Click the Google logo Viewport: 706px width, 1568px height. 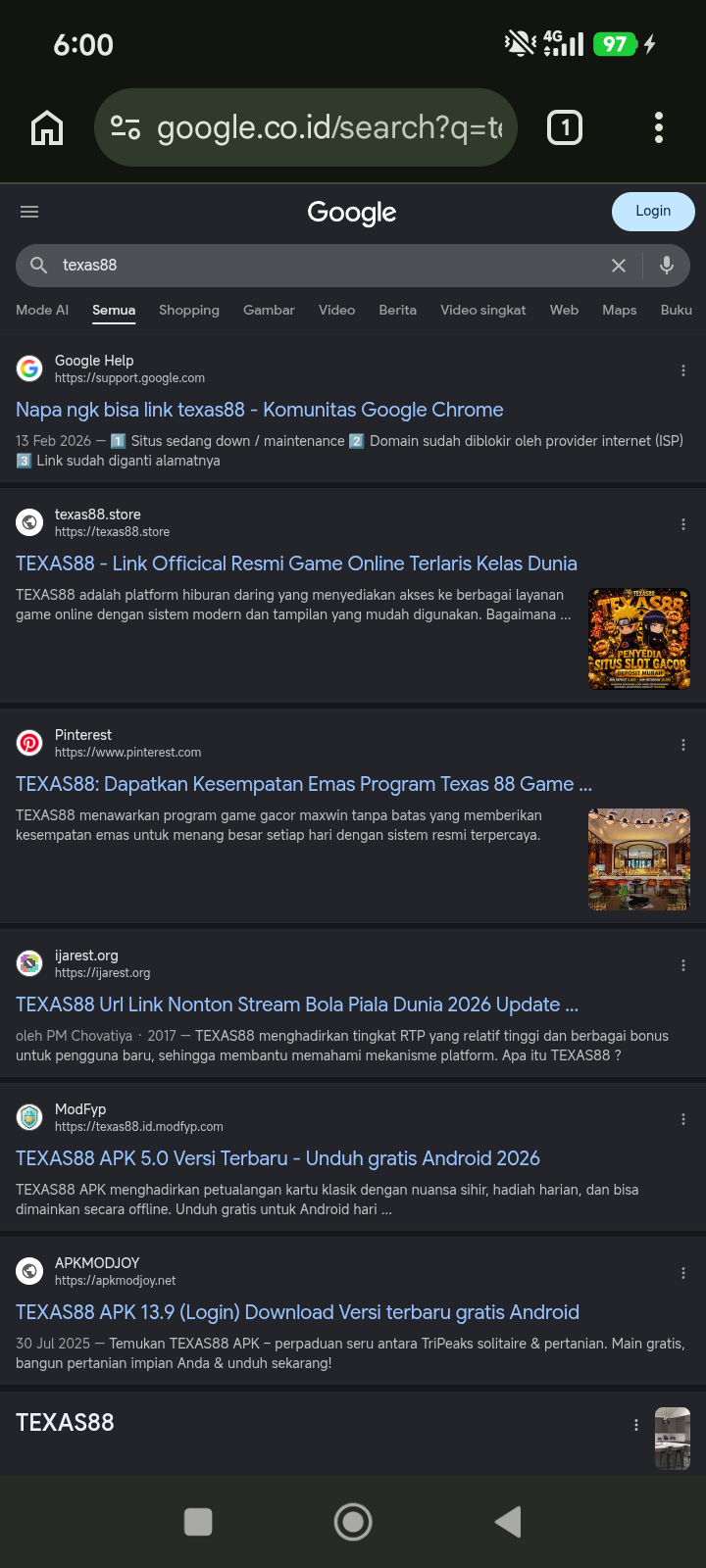point(352,213)
